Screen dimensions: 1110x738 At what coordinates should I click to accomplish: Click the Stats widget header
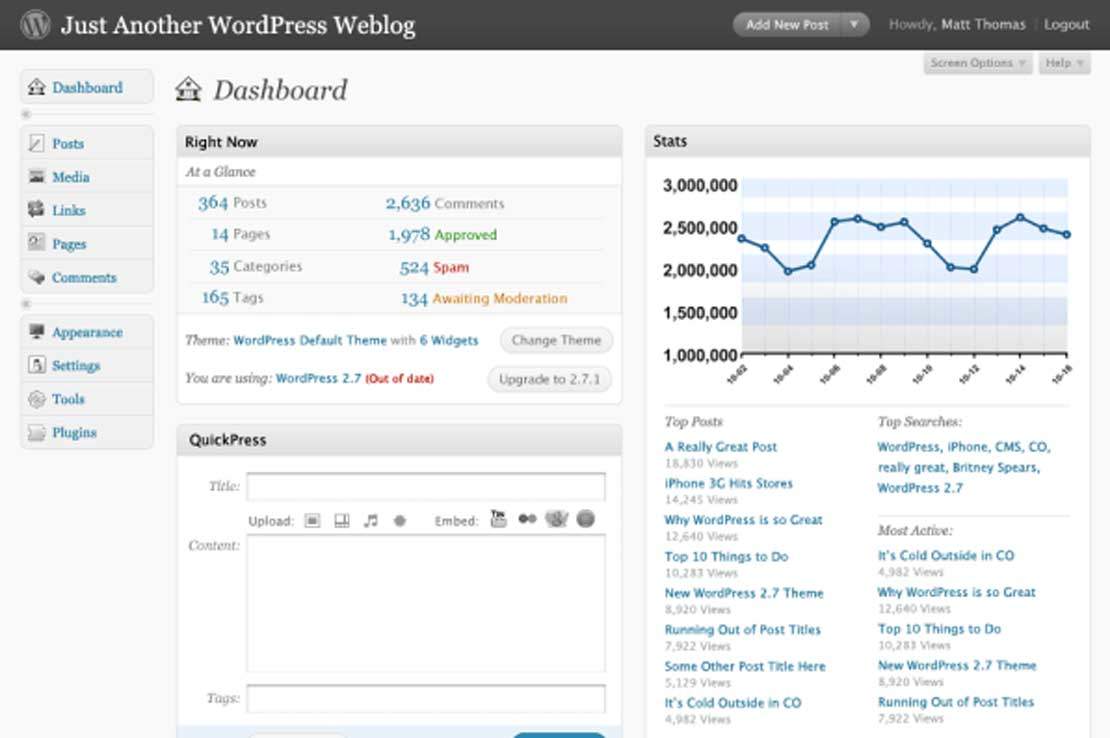point(868,141)
